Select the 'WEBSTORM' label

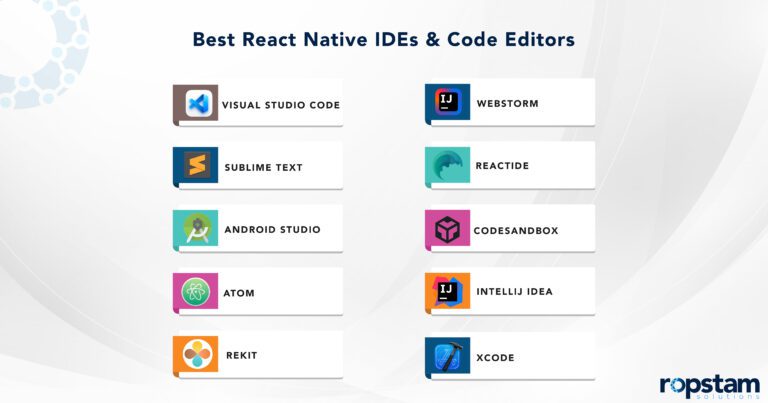click(x=507, y=103)
